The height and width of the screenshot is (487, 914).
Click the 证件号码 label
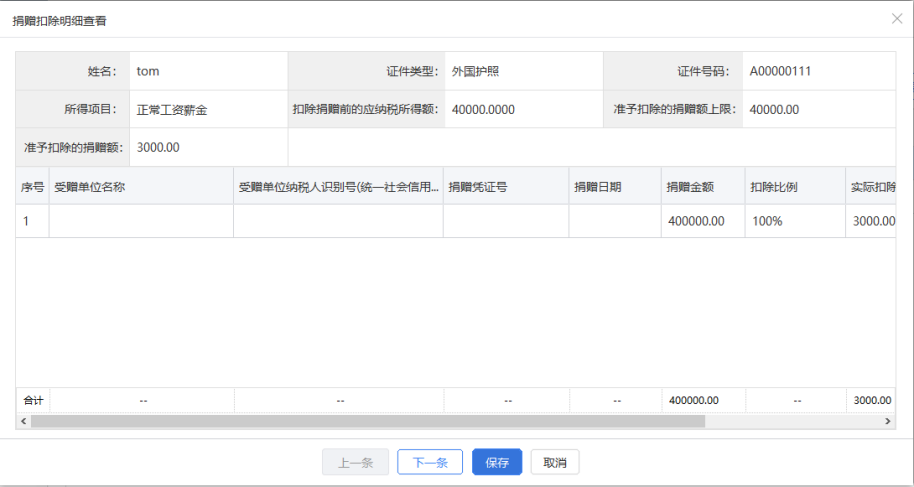click(704, 71)
